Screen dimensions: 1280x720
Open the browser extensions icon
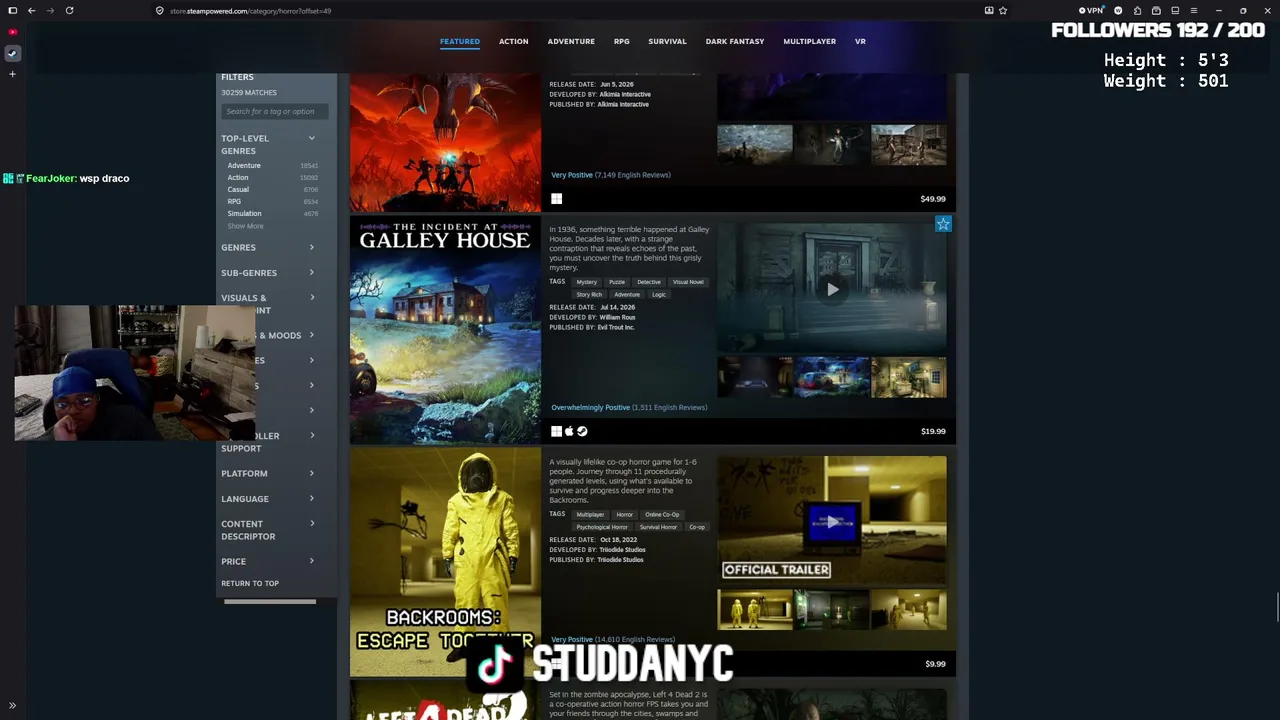click(1137, 10)
